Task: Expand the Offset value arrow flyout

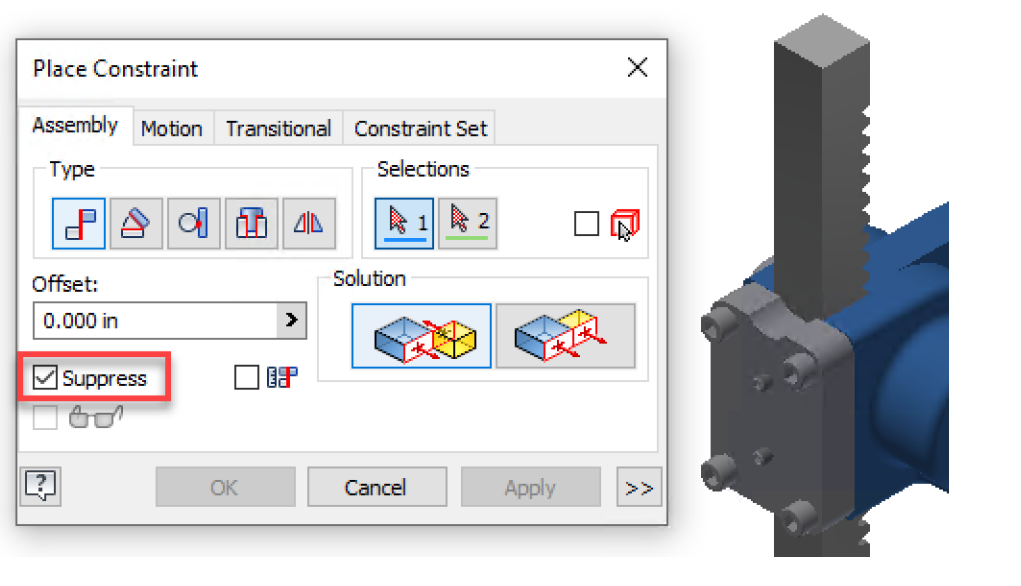Action: click(x=292, y=320)
